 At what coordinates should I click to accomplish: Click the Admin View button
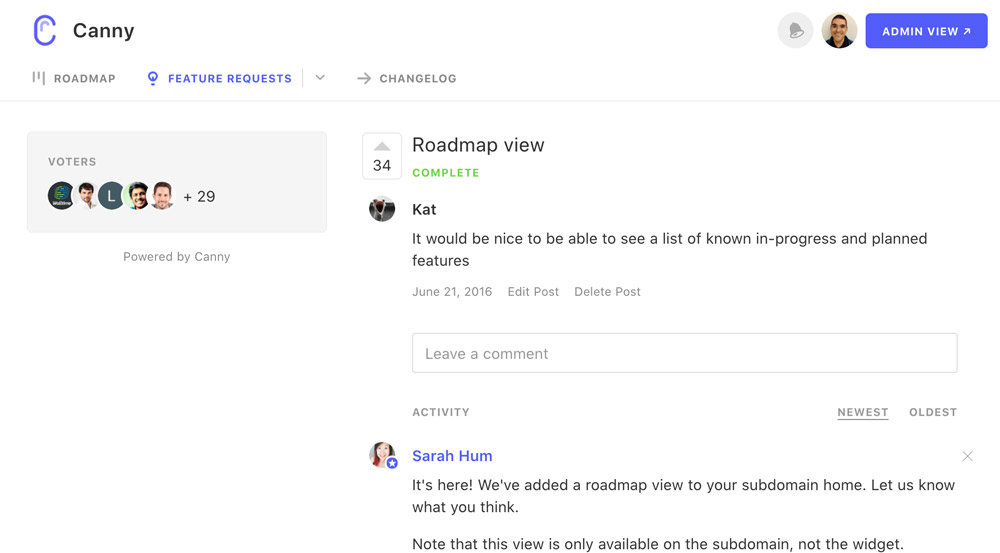(926, 31)
